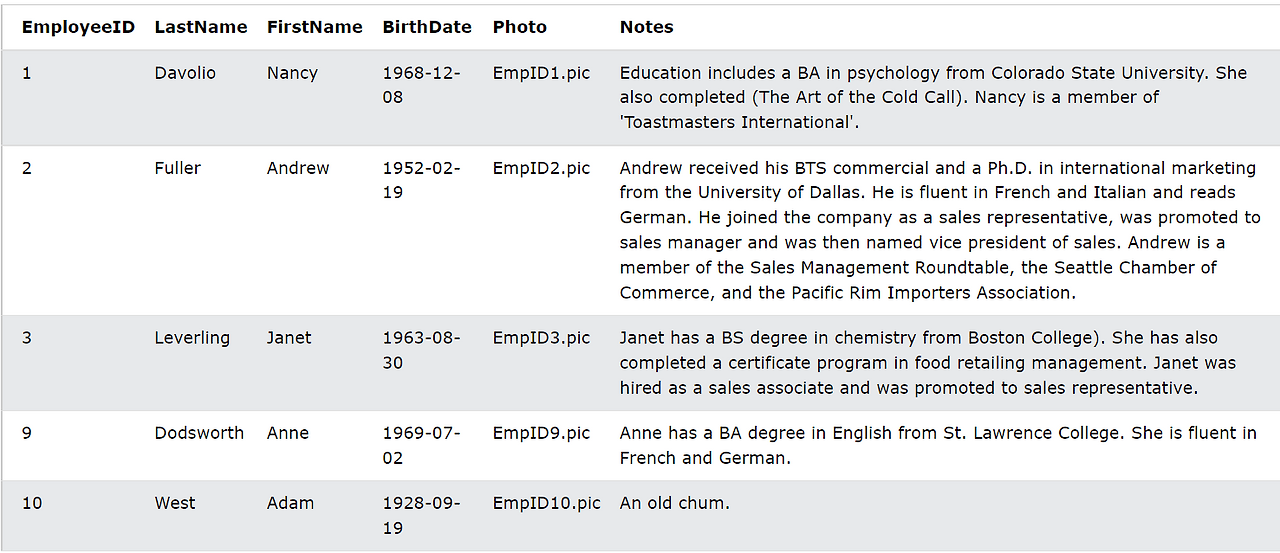Select Nancy's first name cell
The width and height of the screenshot is (1280, 553).
tap(292, 73)
